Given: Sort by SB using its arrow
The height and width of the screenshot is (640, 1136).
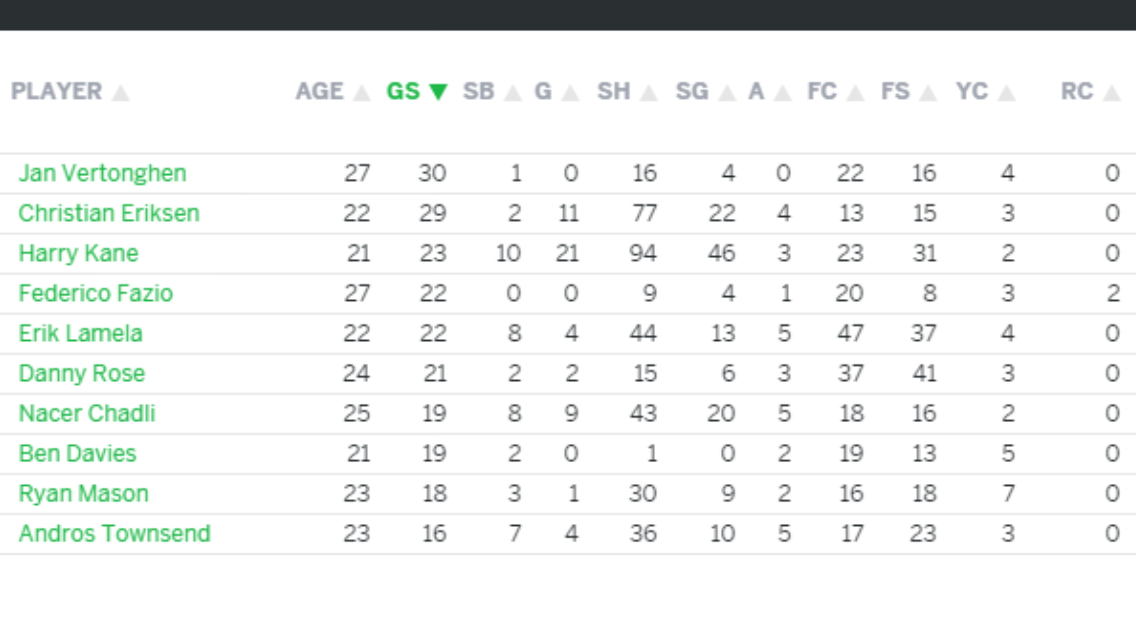Looking at the screenshot, I should [513, 93].
